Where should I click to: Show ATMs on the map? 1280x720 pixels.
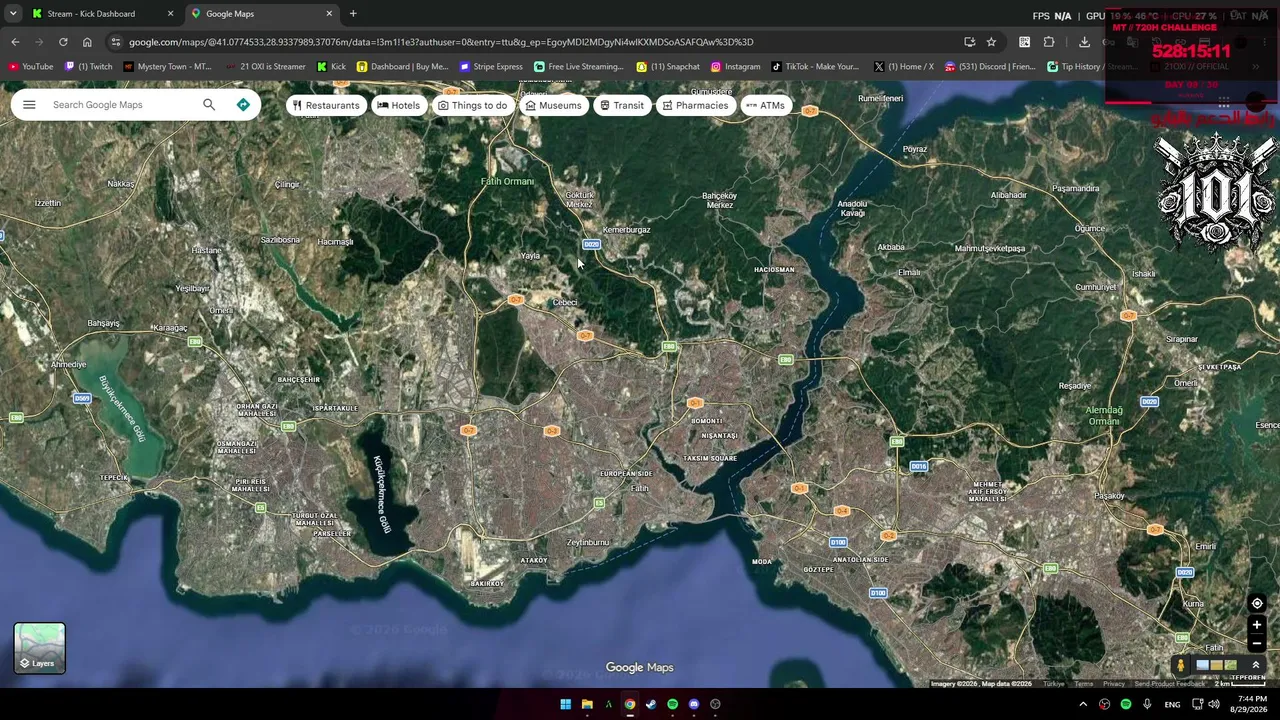point(765,105)
